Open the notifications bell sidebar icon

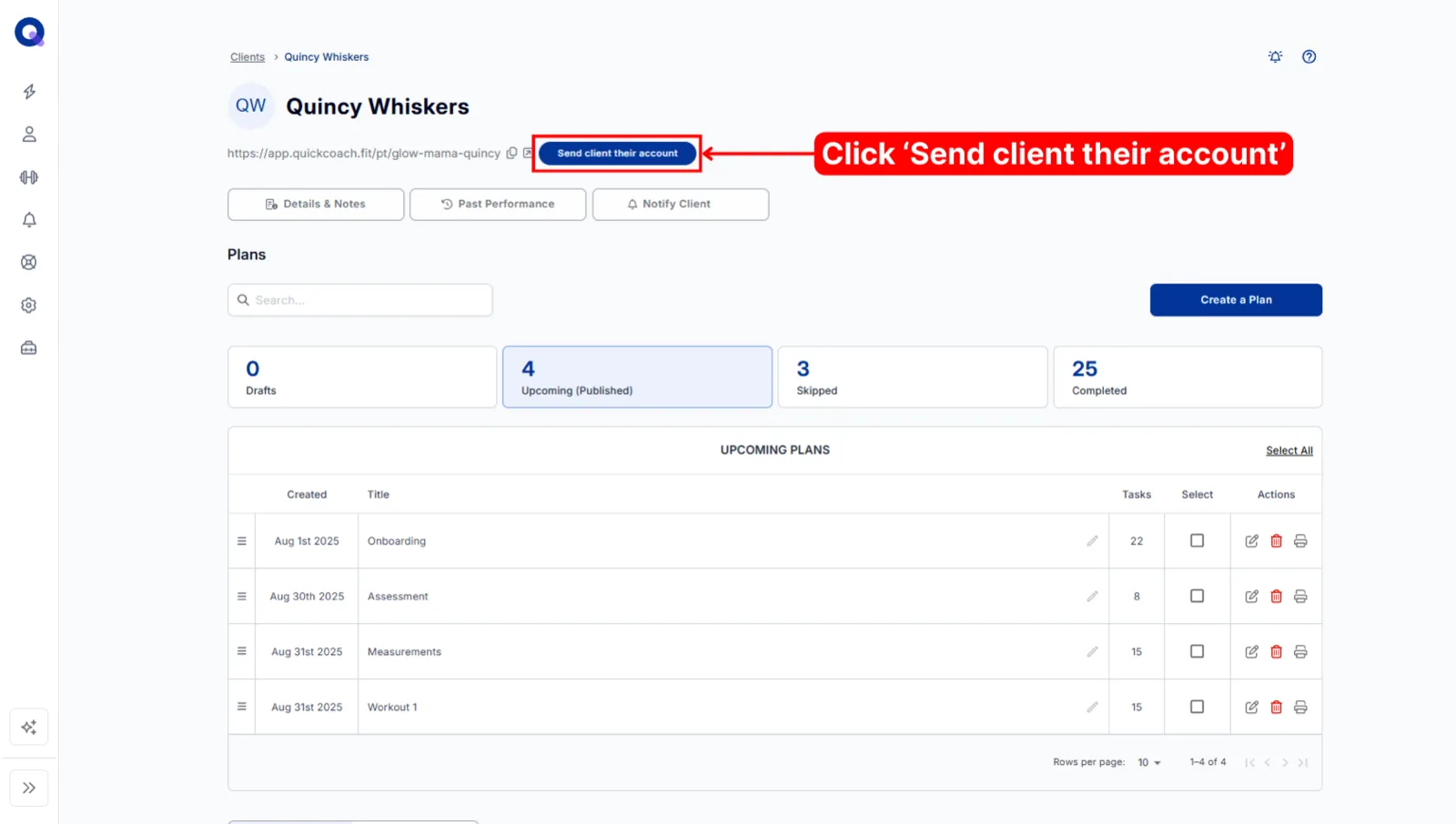29,220
